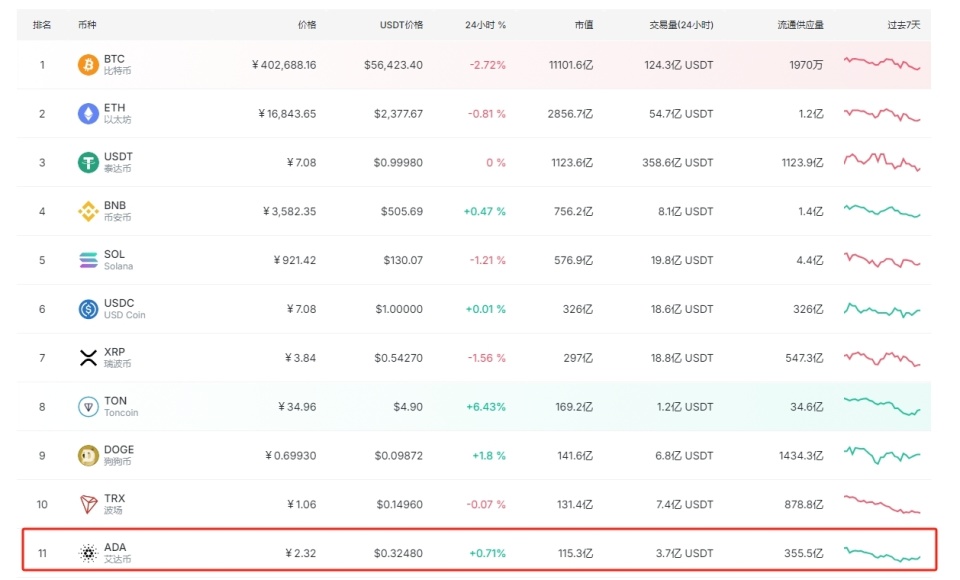Screen dimensions: 960x580
Task: Click the DOGE Dogecoin logo icon
Action: (88, 455)
